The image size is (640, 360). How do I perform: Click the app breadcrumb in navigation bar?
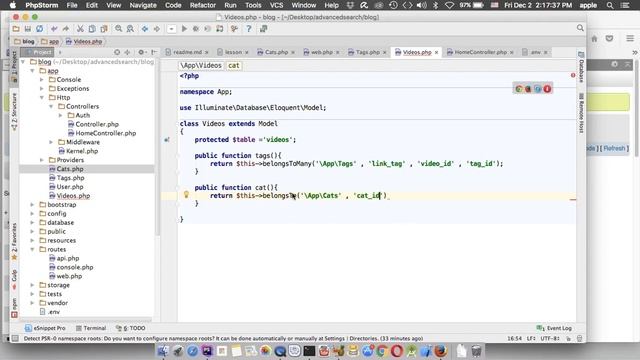50,42
